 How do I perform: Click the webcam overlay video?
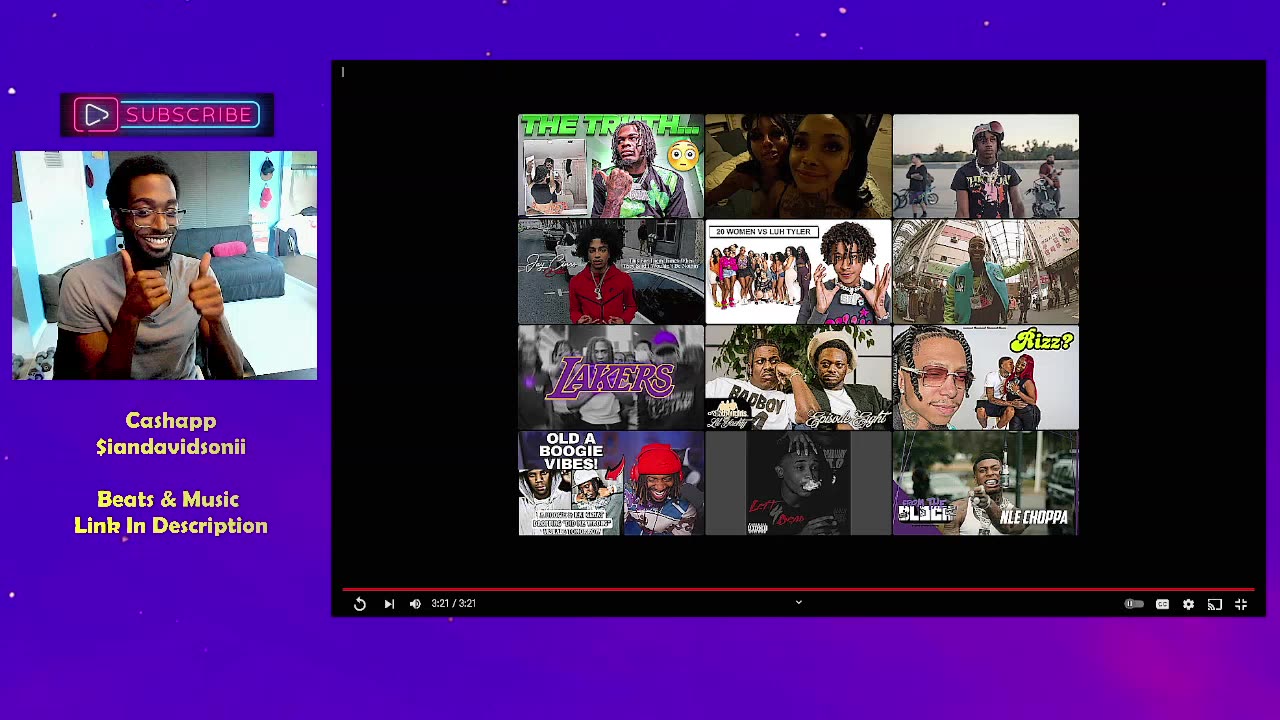pyautogui.click(x=165, y=266)
